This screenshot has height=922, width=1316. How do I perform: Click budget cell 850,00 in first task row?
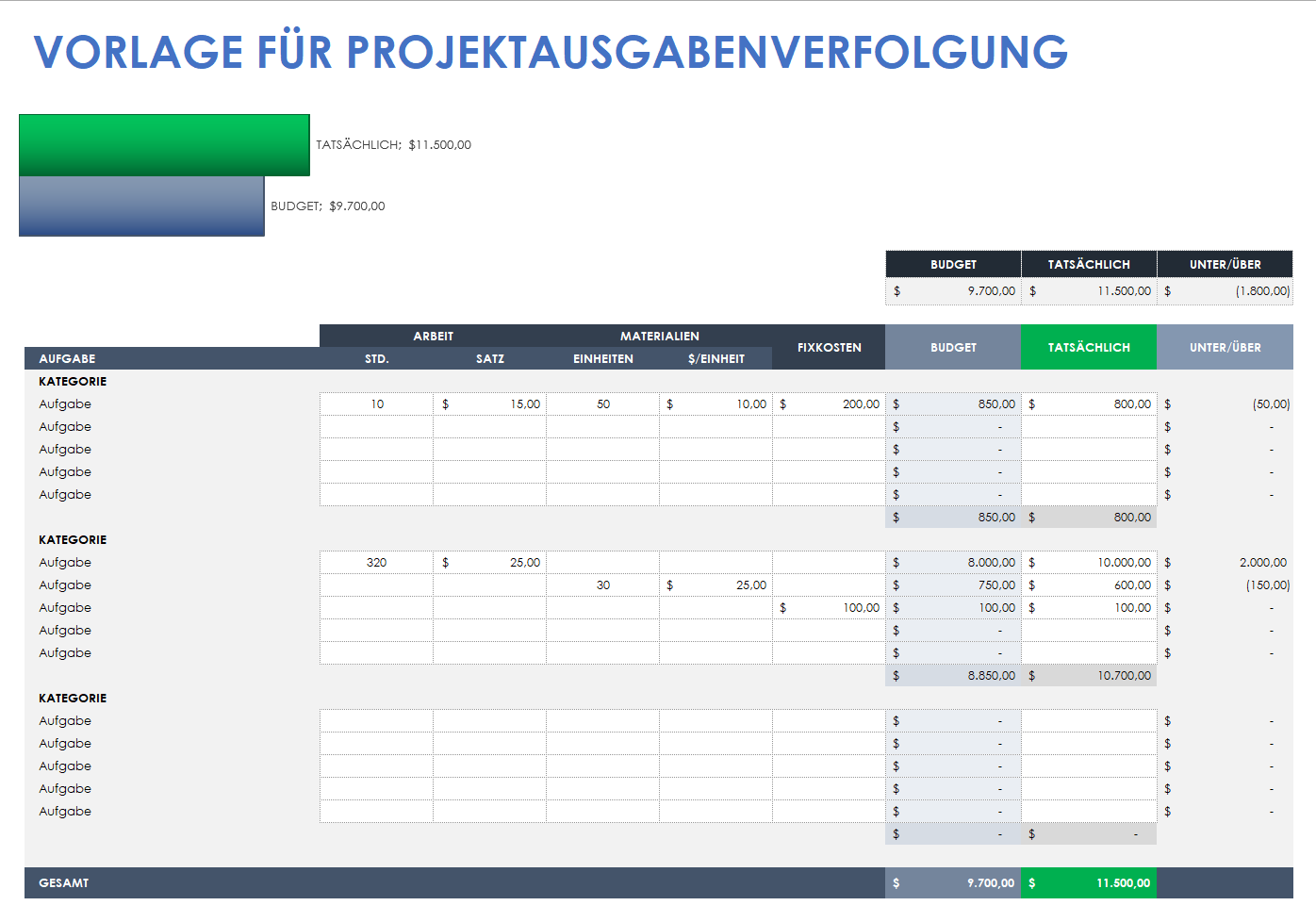(953, 403)
